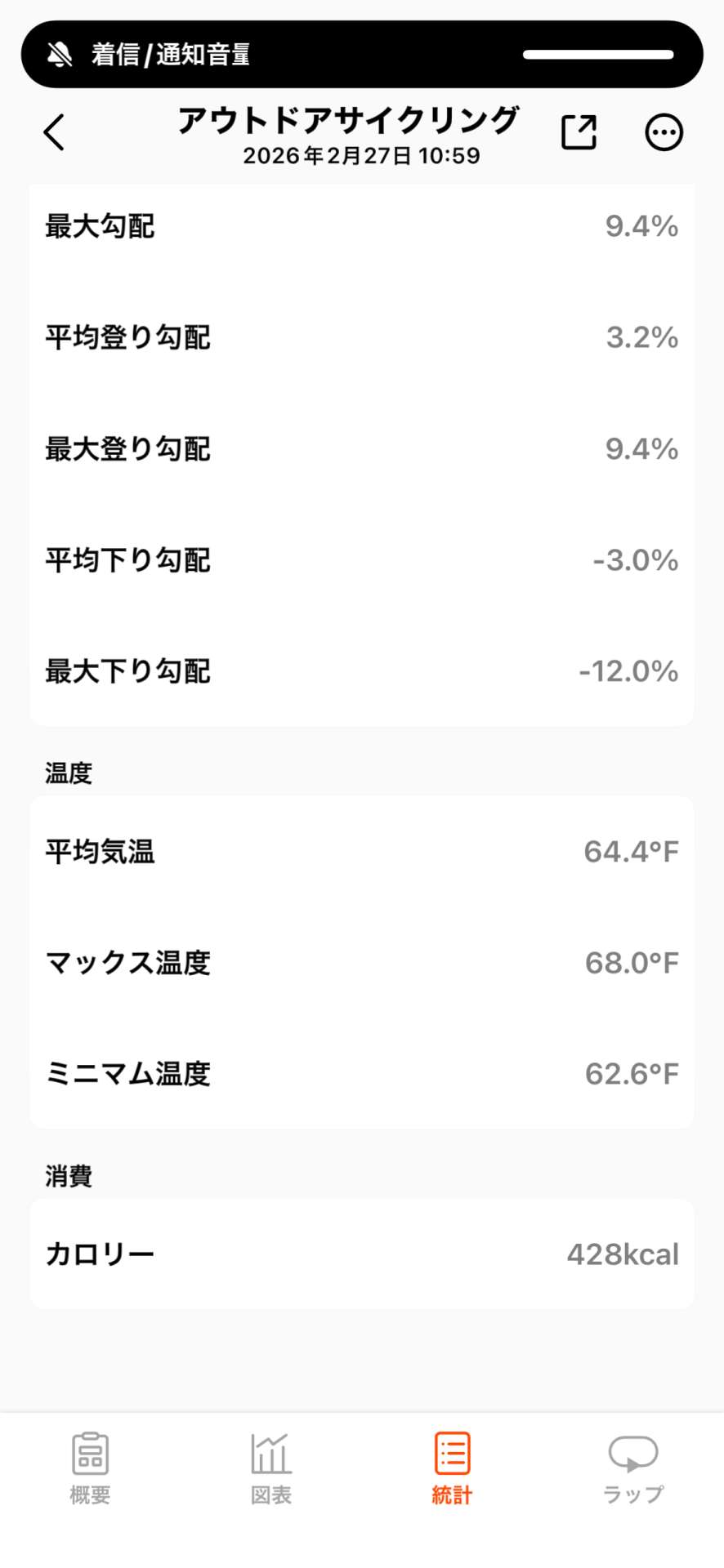Select the 平均気温 row
This screenshot has height=1568, width=724.
pos(362,852)
